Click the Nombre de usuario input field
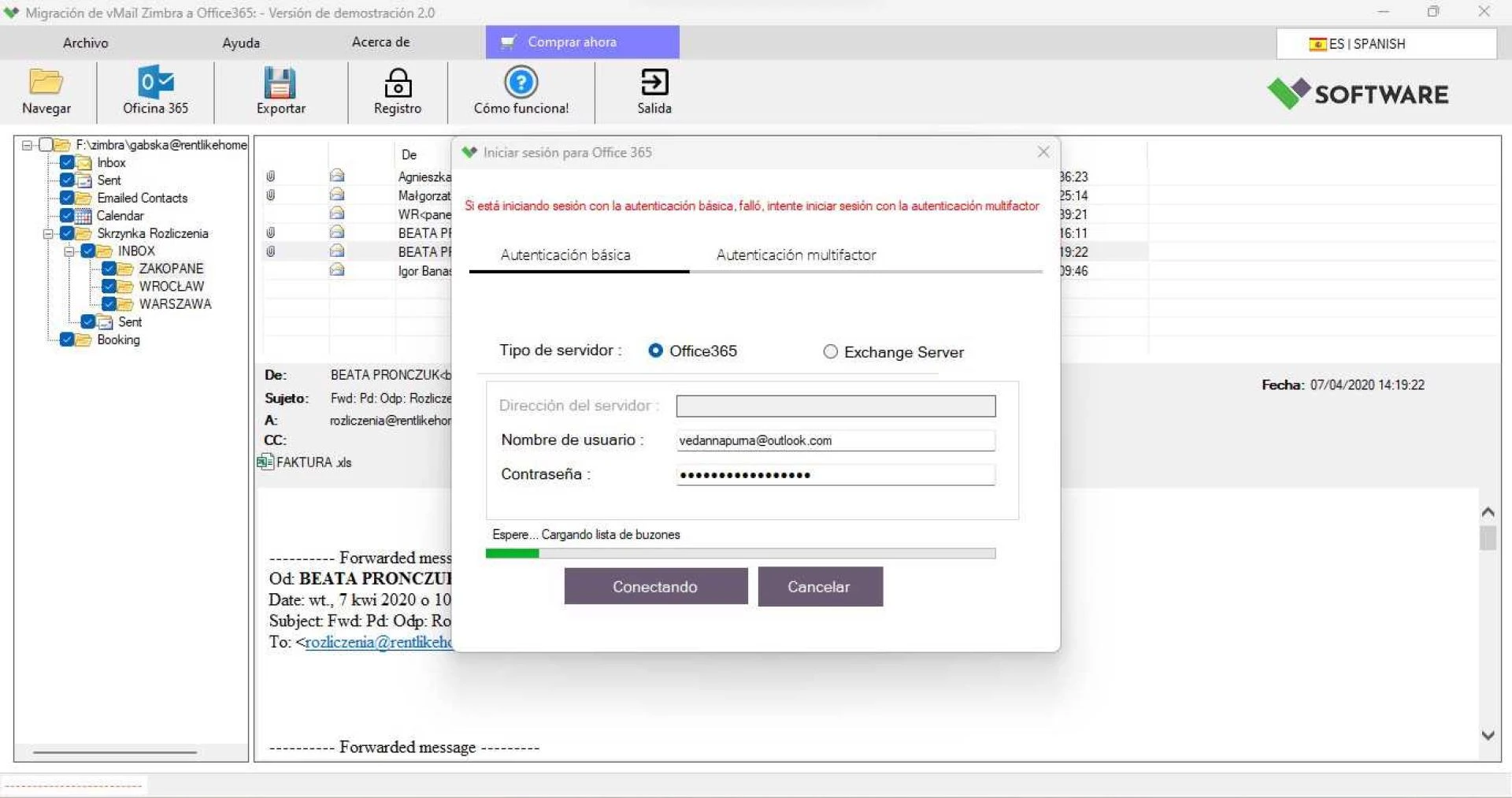Image resolution: width=1512 pixels, height=798 pixels. (x=835, y=440)
